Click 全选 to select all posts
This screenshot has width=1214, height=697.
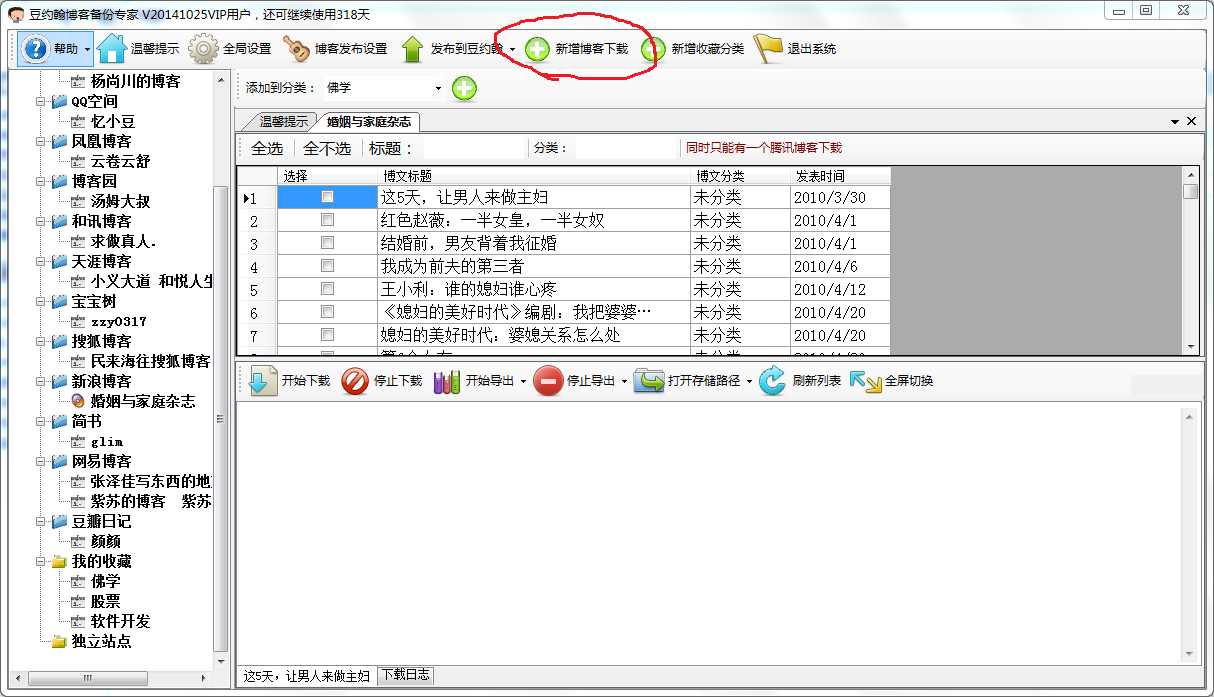click(266, 148)
